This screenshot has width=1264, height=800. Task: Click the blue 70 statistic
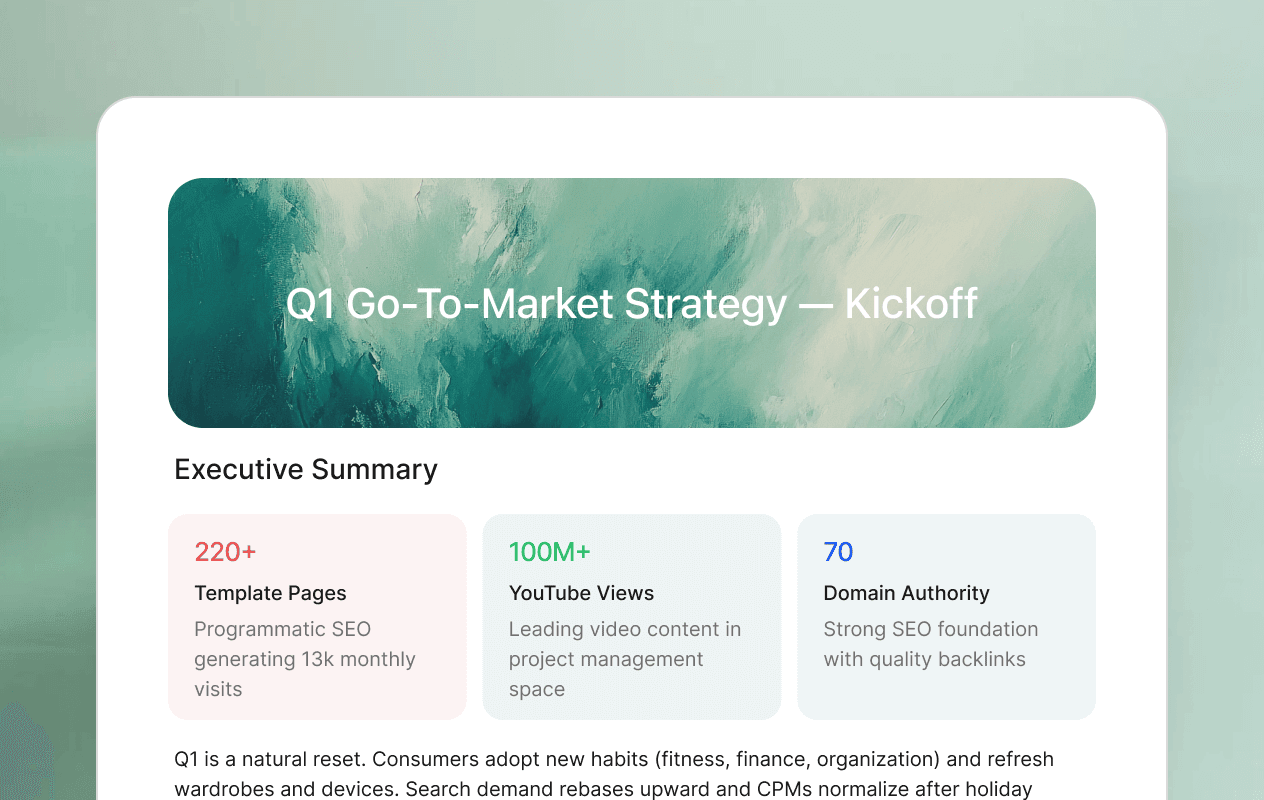click(838, 552)
